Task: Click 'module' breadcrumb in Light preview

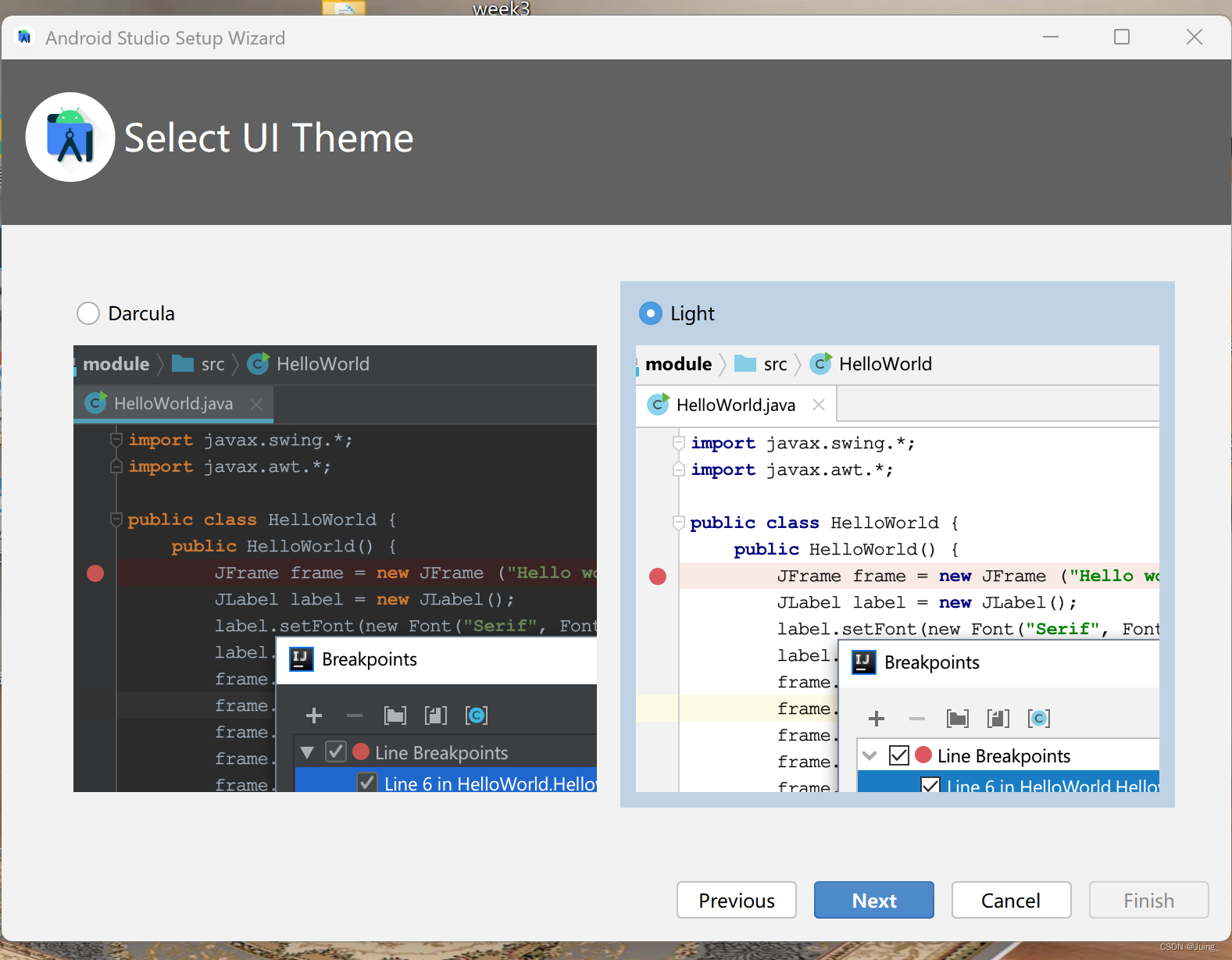Action: pyautogui.click(x=679, y=364)
